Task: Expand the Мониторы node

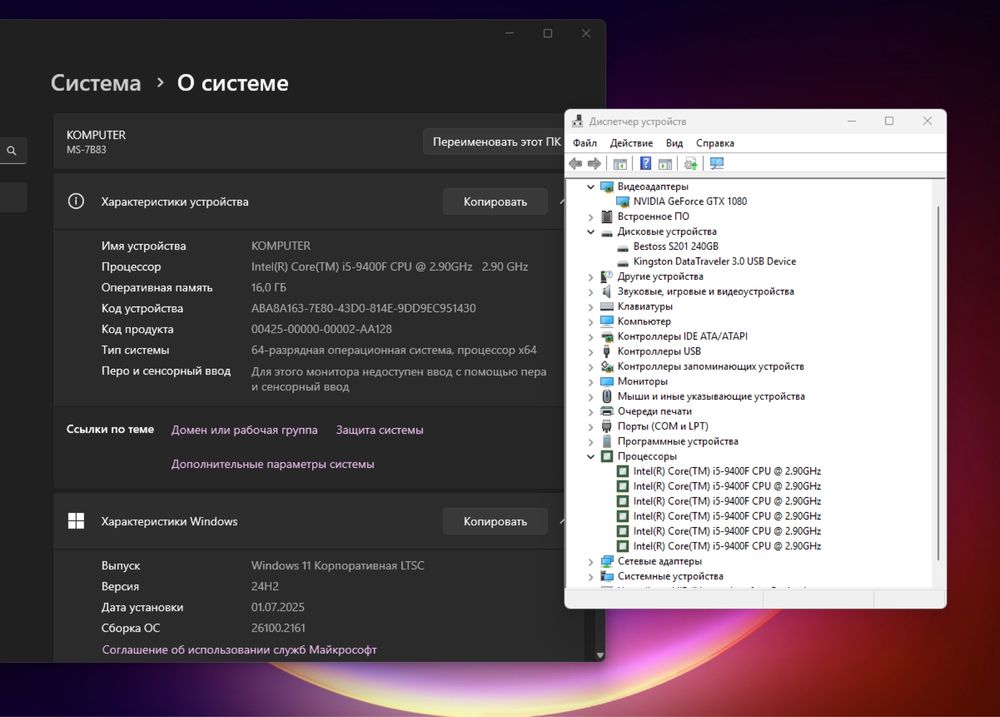Action: point(591,382)
